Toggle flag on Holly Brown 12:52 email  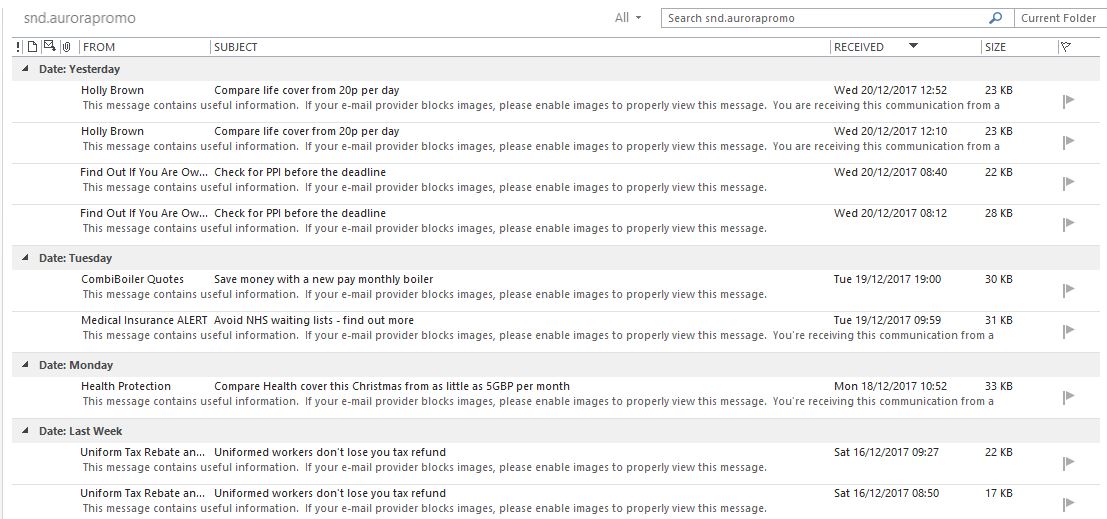pos(1068,100)
